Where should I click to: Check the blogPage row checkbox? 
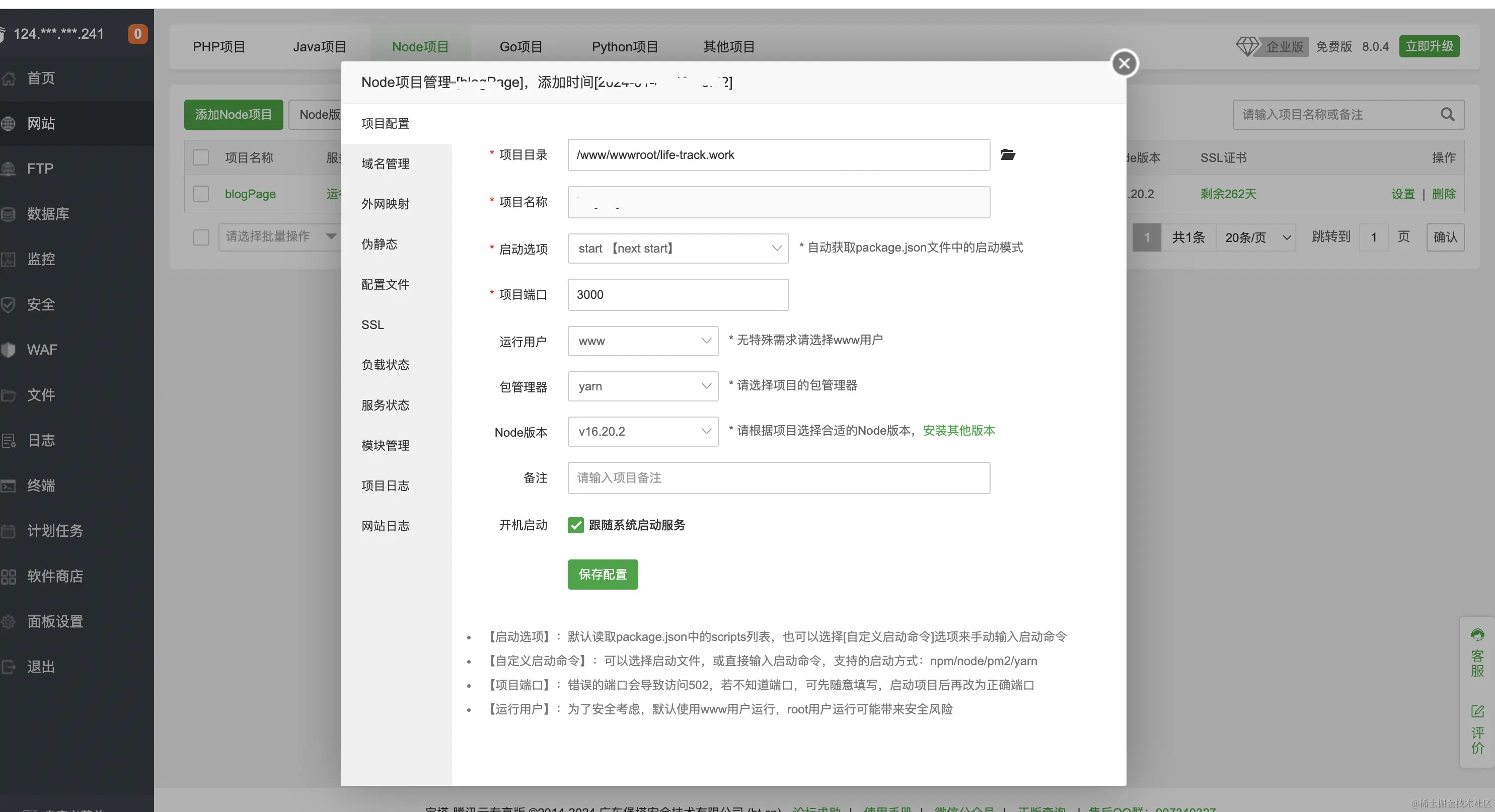[x=201, y=194]
